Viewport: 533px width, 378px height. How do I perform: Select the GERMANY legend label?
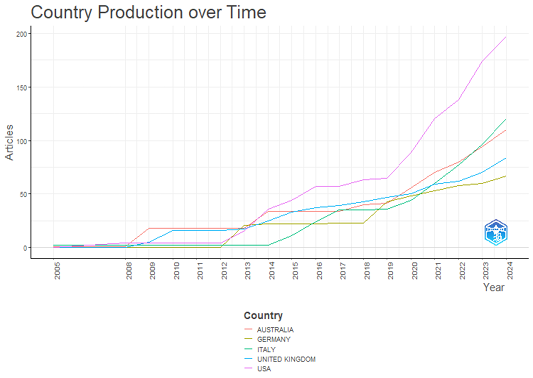(274, 339)
